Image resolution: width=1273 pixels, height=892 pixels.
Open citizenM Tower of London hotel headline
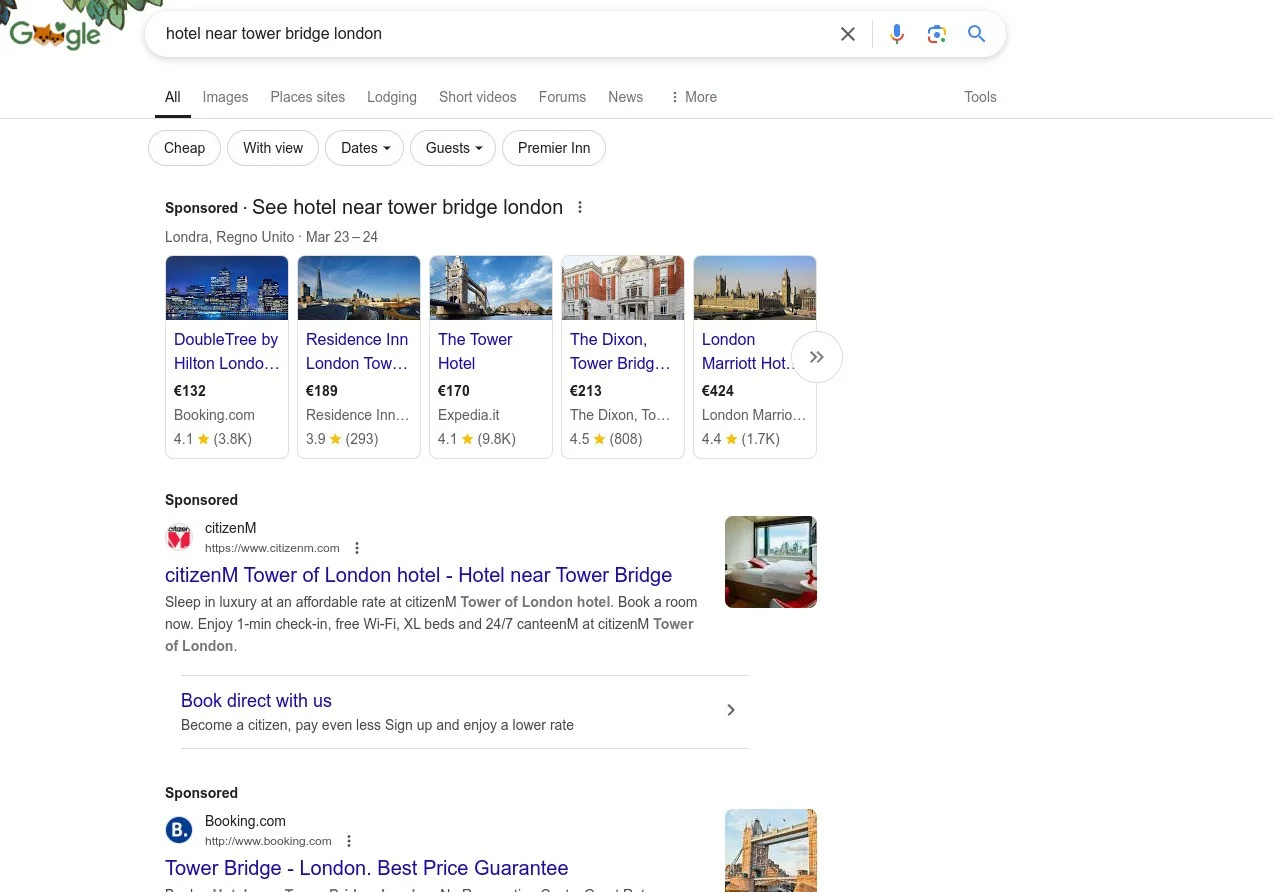[x=418, y=575]
